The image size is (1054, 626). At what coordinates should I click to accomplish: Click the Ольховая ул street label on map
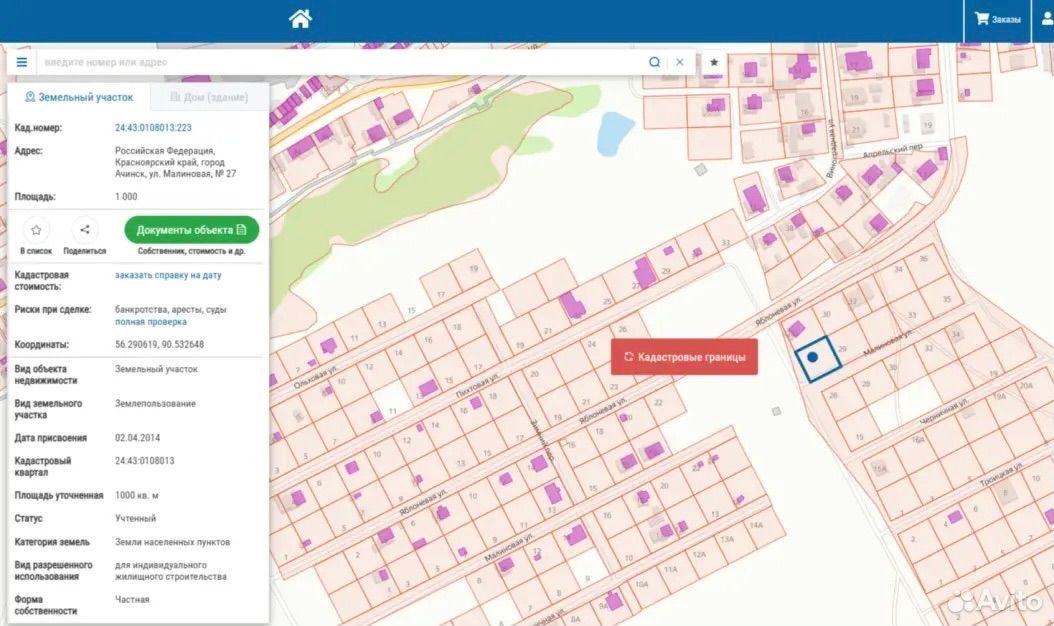pos(315,378)
